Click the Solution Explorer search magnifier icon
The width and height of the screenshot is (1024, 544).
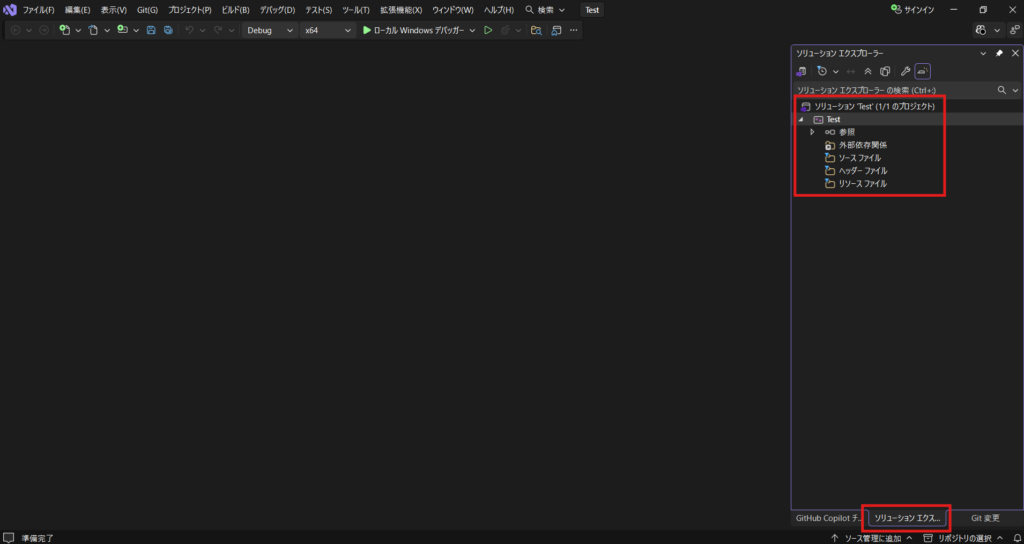click(1002, 90)
